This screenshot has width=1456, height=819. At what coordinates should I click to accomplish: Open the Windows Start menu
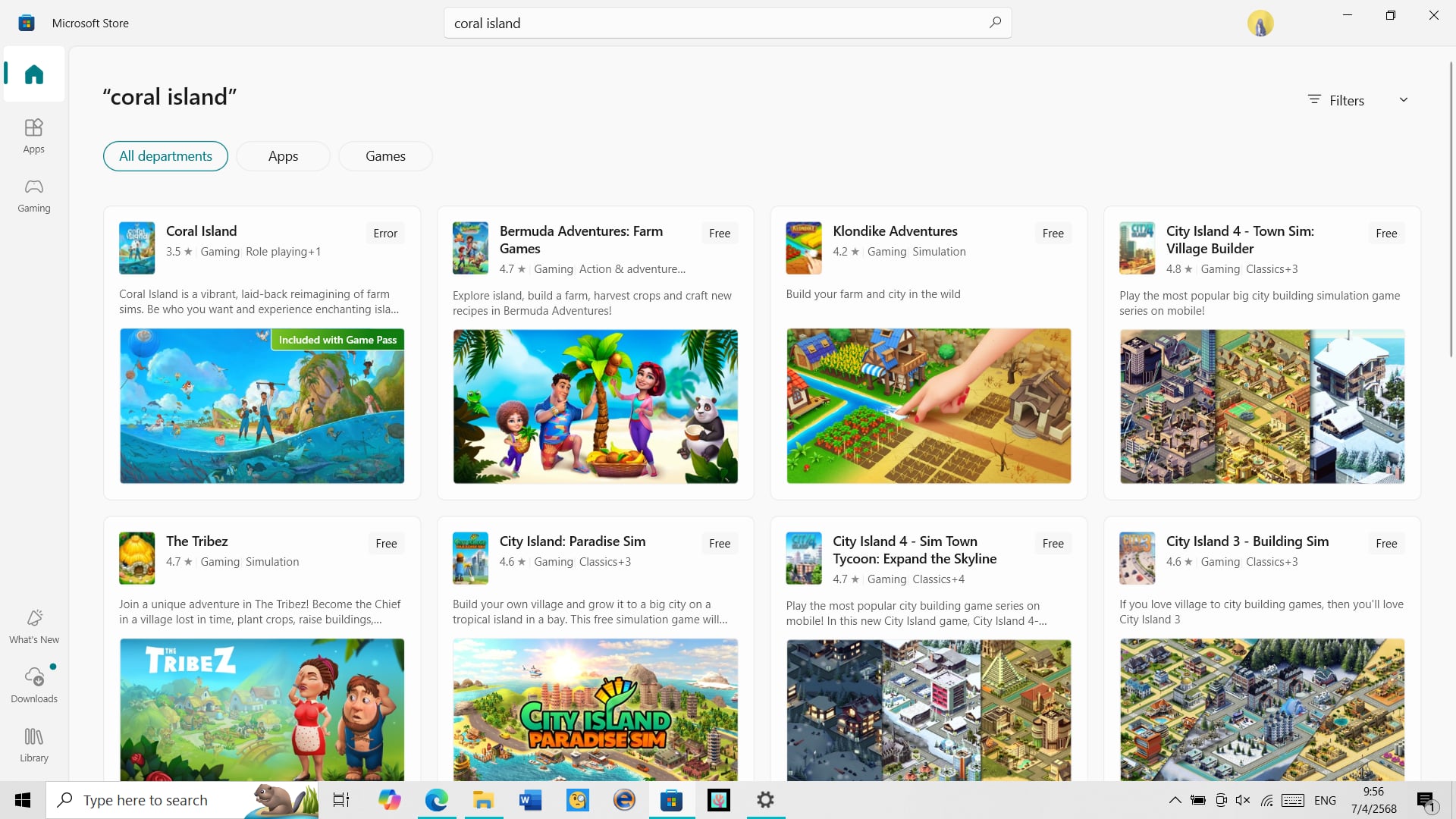[x=23, y=800]
